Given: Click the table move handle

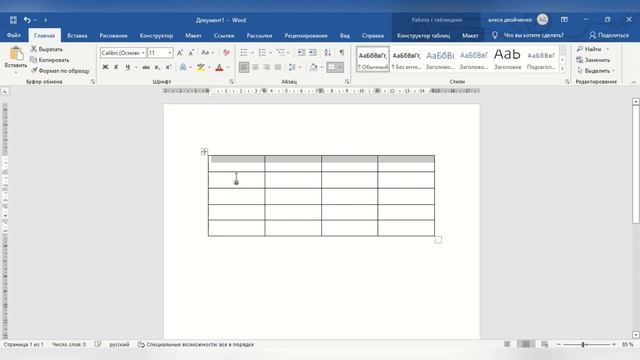Looking at the screenshot, I should pyautogui.click(x=204, y=151).
